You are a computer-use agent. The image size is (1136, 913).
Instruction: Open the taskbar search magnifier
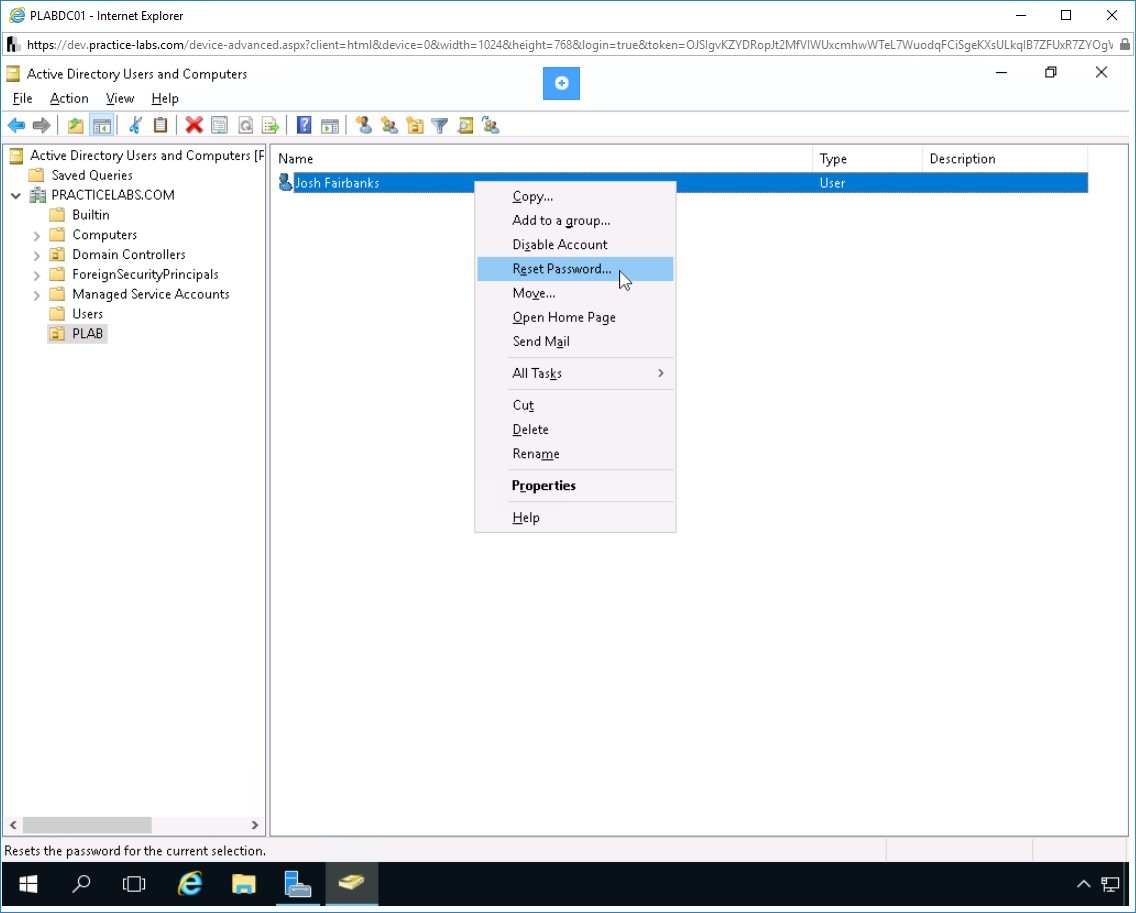(x=81, y=883)
